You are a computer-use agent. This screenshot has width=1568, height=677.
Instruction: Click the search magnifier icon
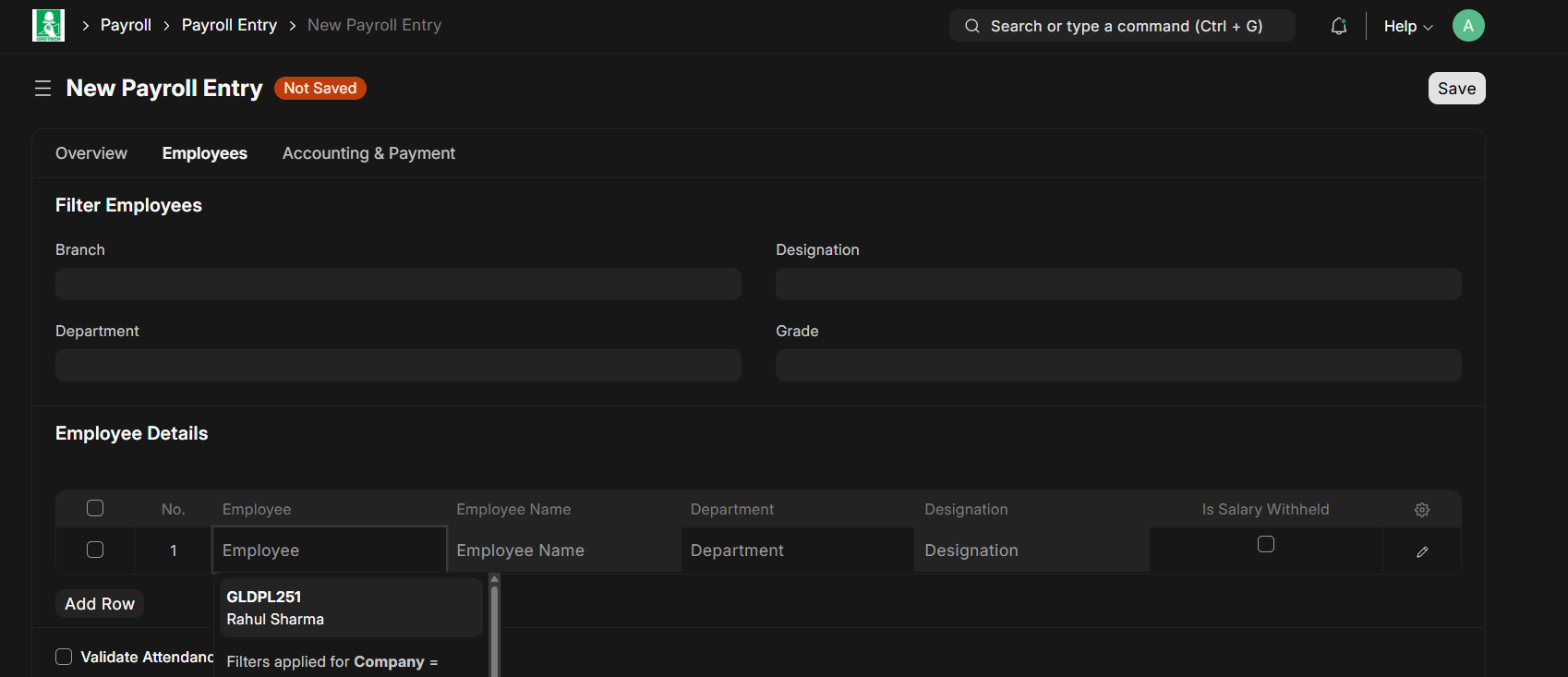pyautogui.click(x=971, y=26)
